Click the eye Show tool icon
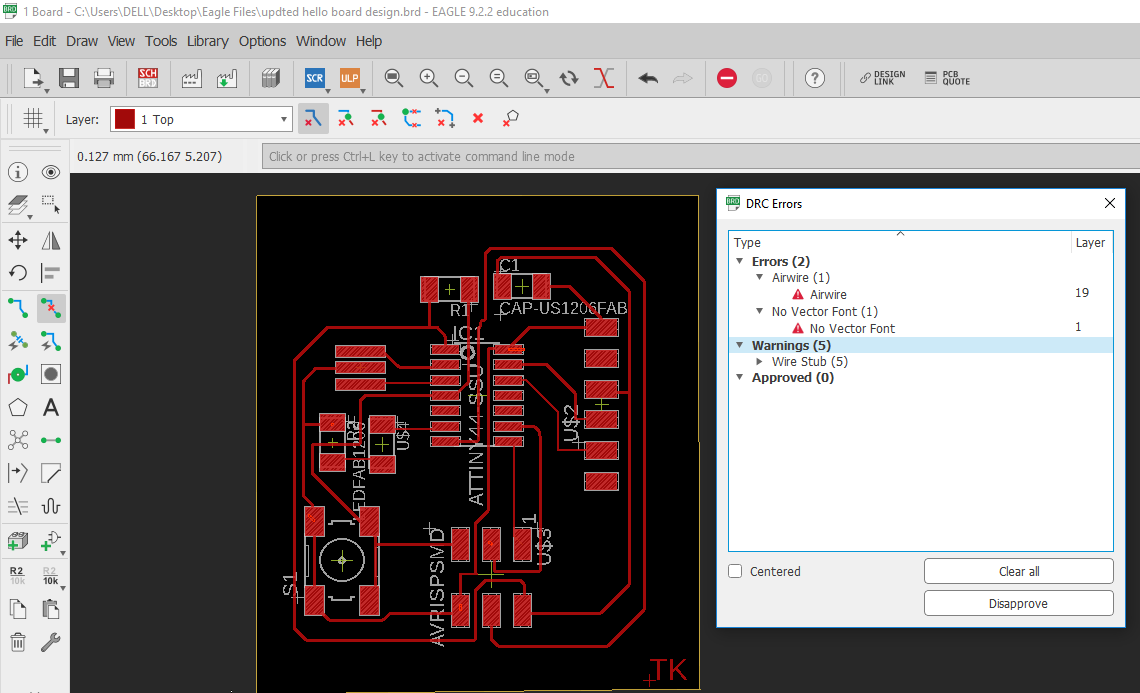Viewport: 1140px width, 693px height. click(x=51, y=172)
